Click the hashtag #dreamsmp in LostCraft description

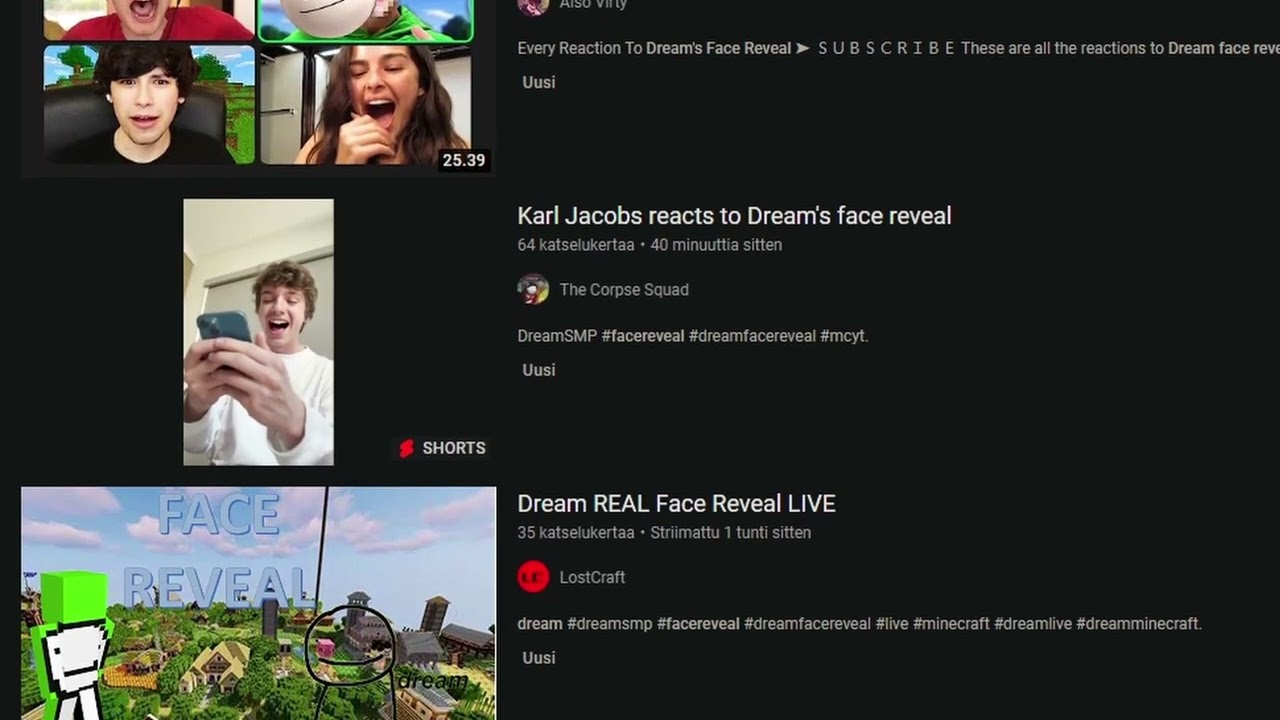(610, 624)
